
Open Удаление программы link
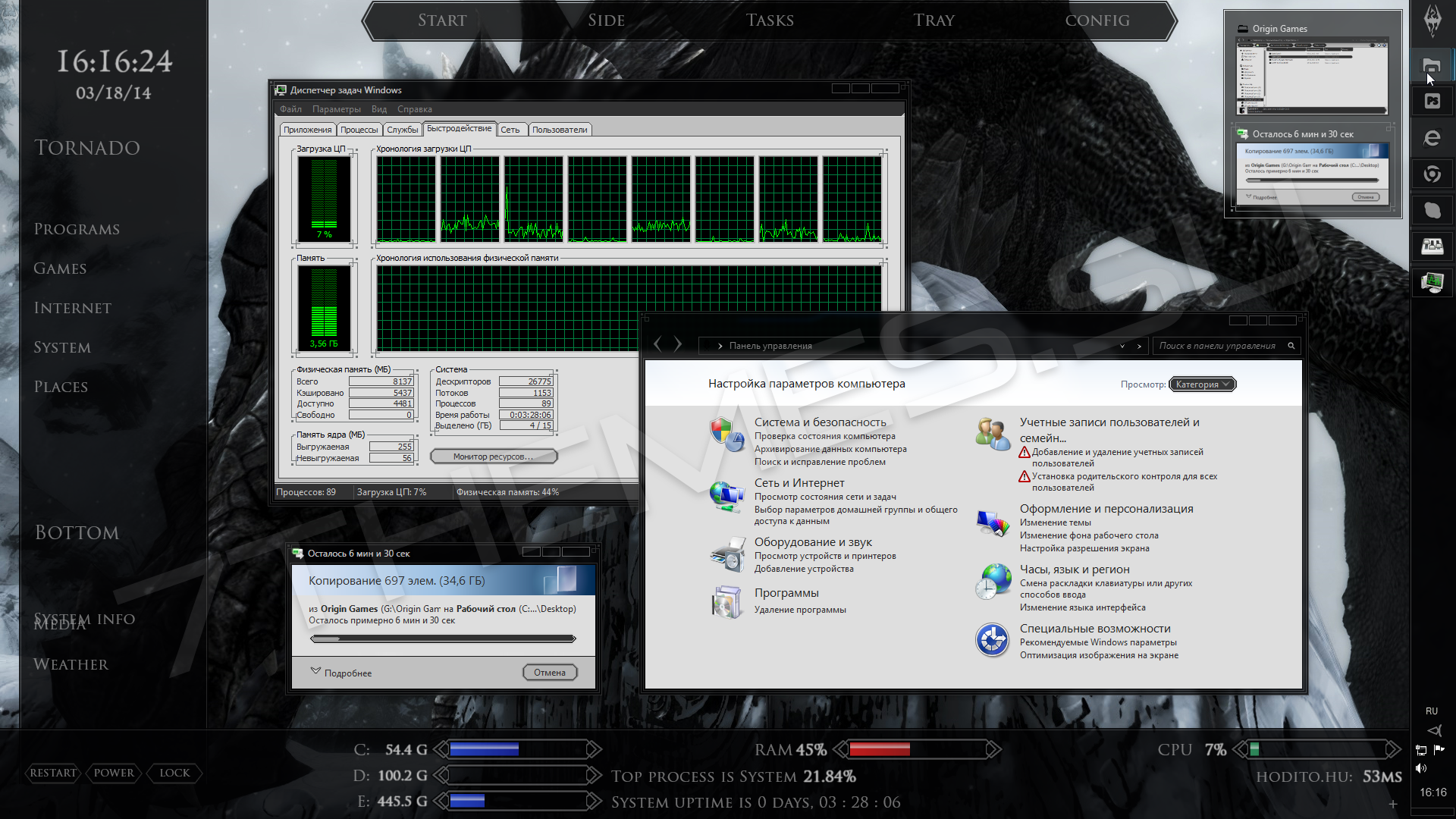point(800,610)
